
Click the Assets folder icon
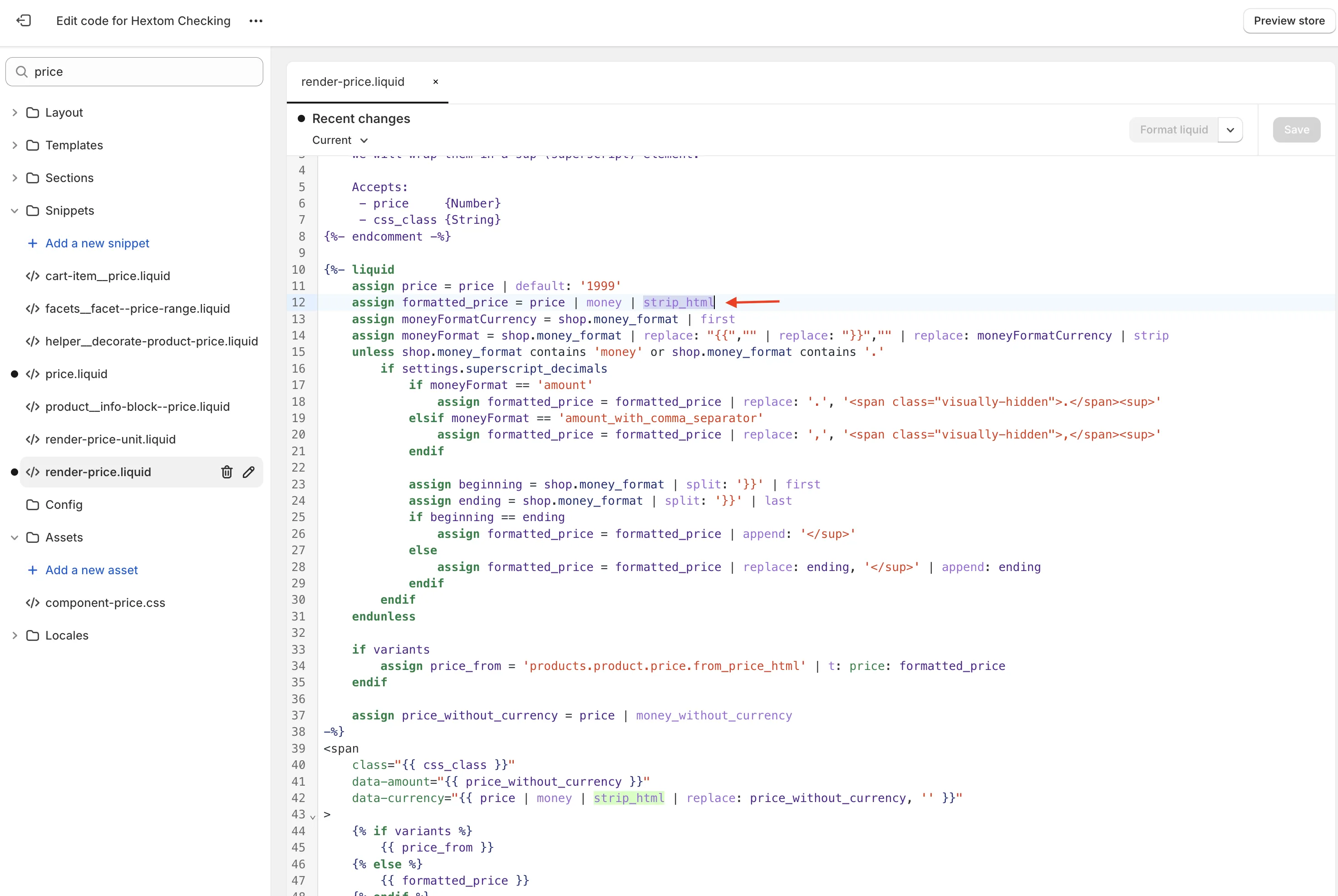pyautogui.click(x=33, y=537)
